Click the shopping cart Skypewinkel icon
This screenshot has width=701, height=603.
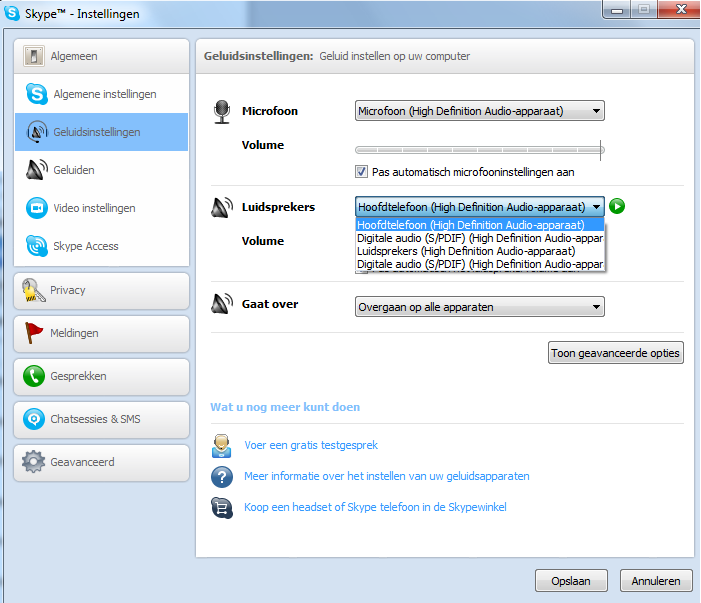click(x=222, y=508)
